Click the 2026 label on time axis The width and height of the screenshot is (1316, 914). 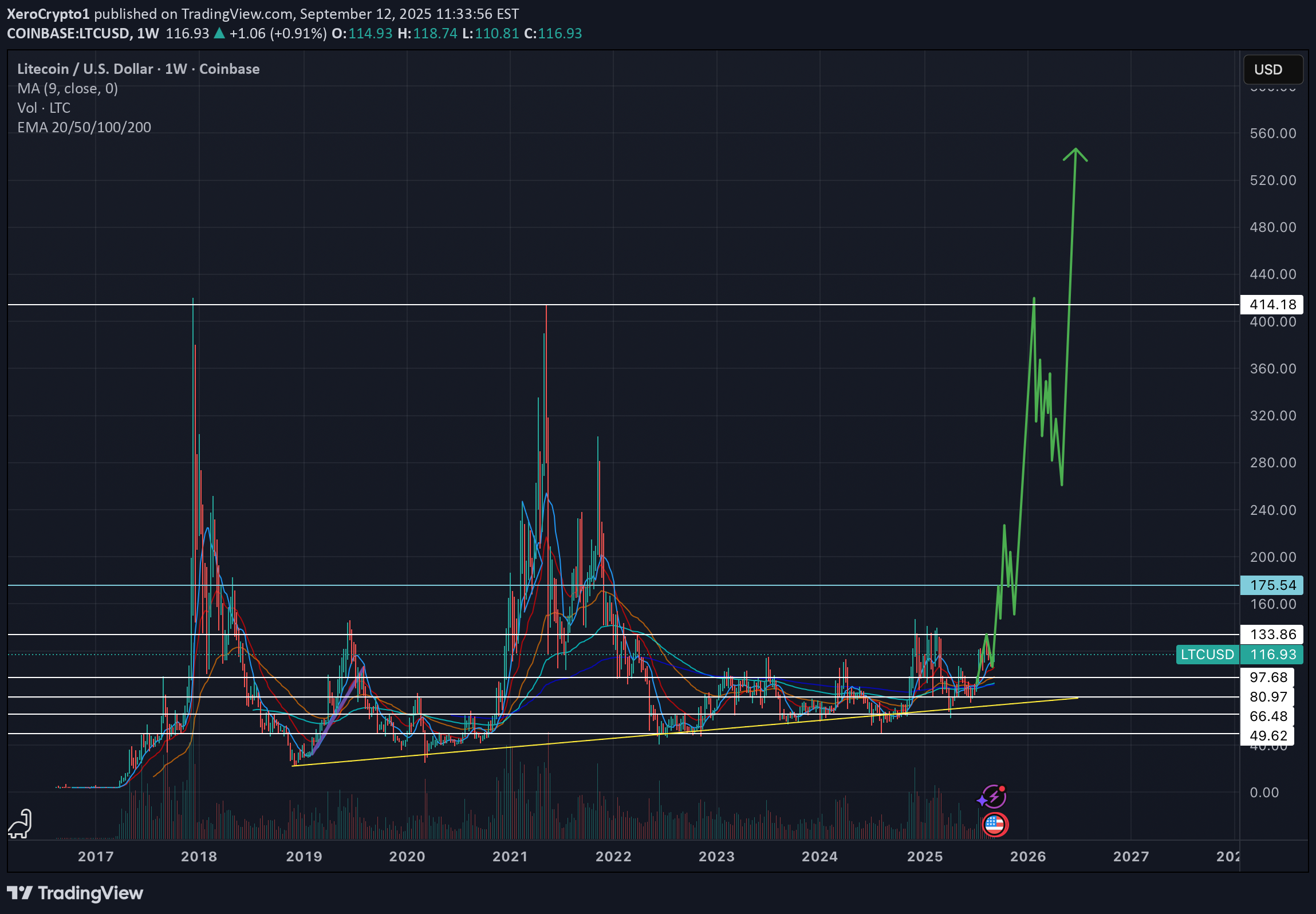click(1028, 856)
